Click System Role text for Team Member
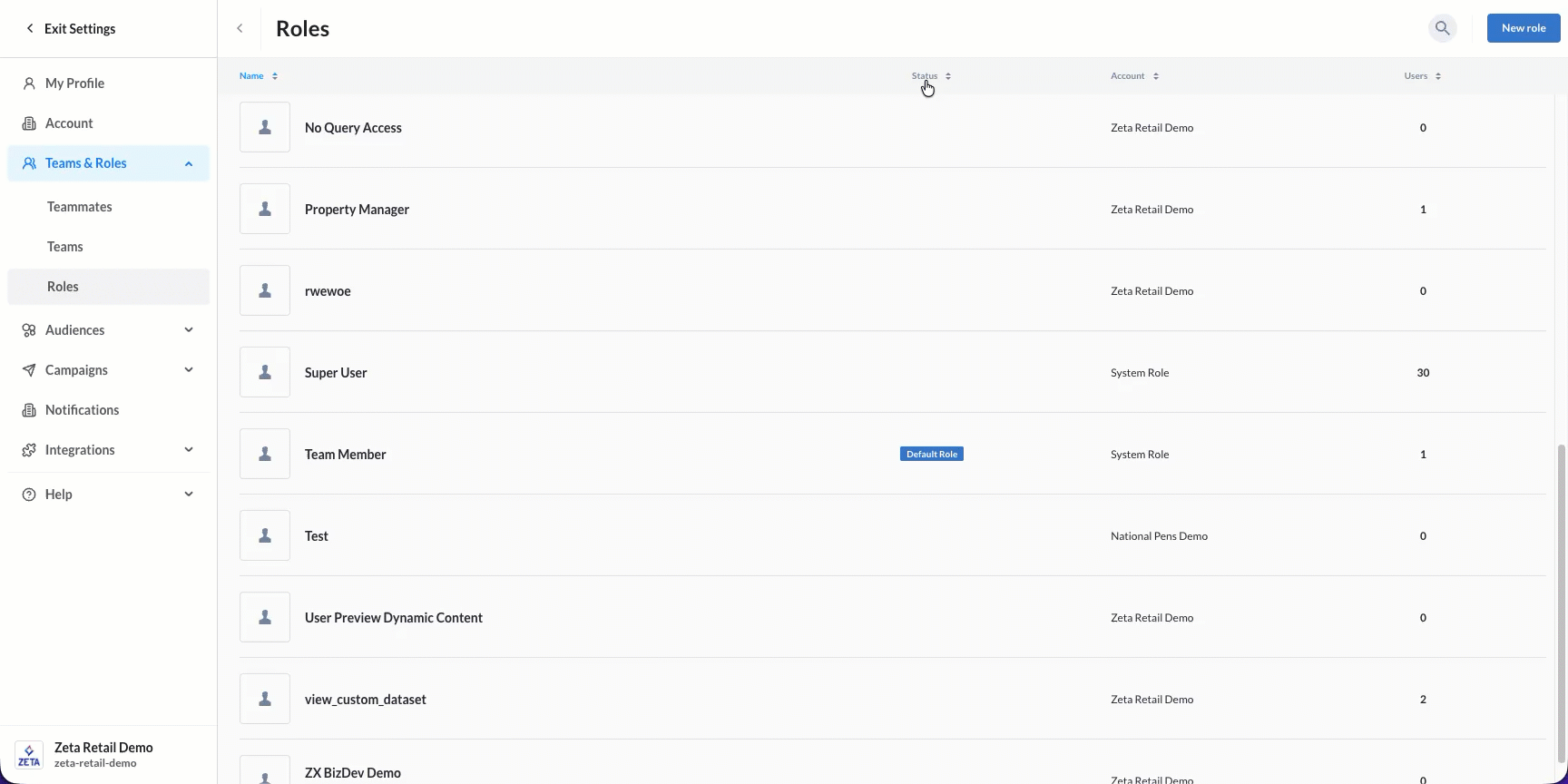This screenshot has width=1568, height=784. click(1140, 455)
